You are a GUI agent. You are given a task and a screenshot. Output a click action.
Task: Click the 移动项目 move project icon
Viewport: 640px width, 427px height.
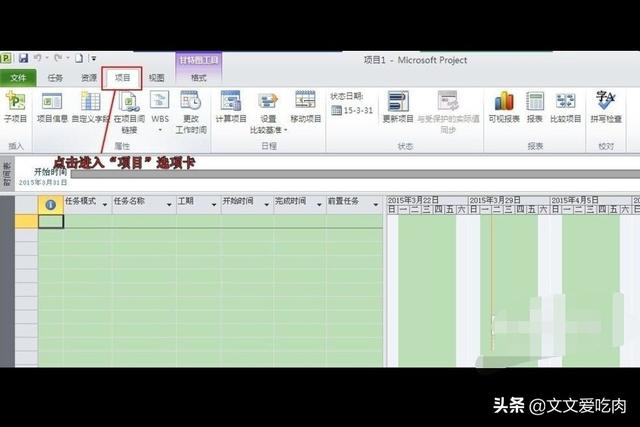[306, 106]
